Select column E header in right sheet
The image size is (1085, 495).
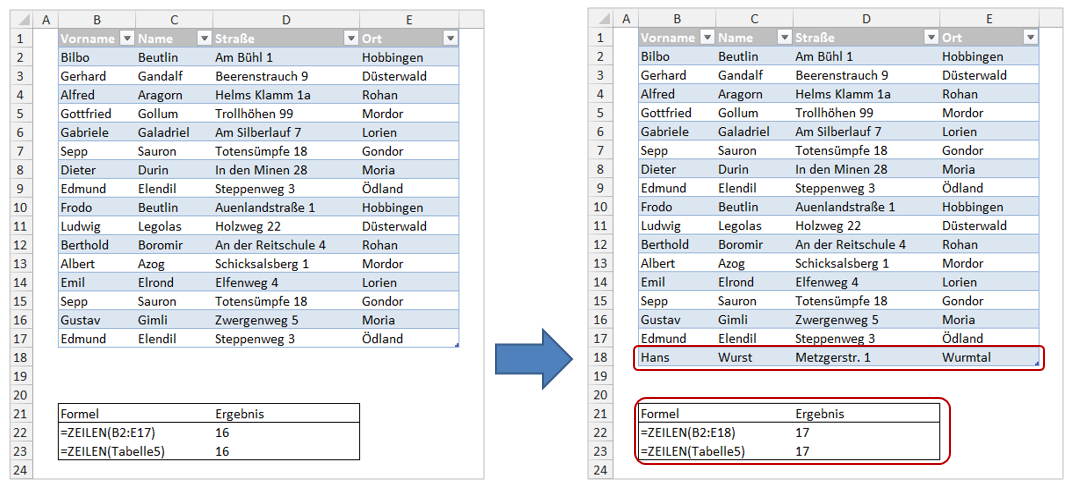(988, 19)
